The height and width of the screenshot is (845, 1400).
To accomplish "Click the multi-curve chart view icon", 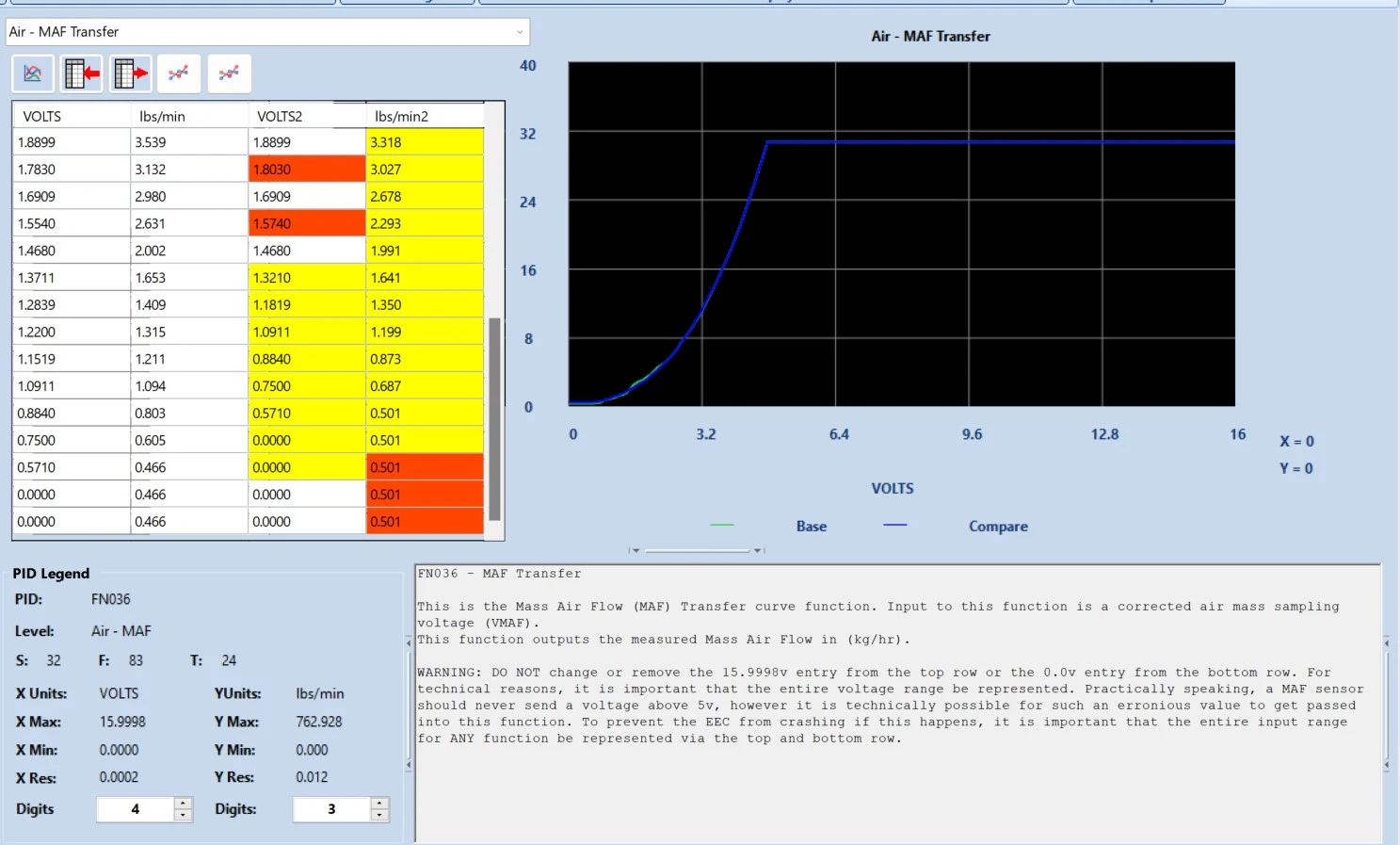I will (x=33, y=73).
